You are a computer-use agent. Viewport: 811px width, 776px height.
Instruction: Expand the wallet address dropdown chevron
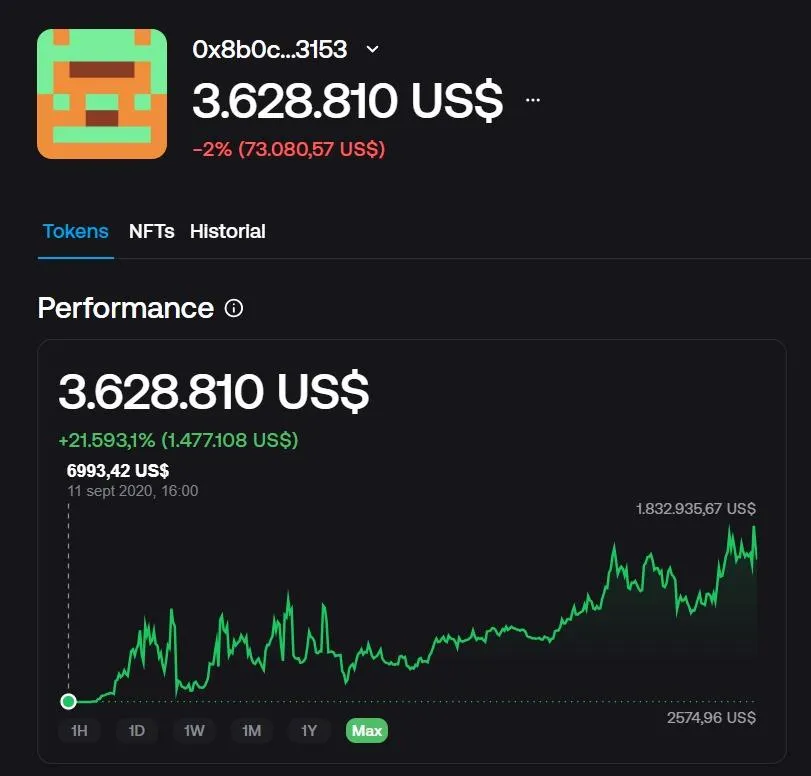coord(372,49)
